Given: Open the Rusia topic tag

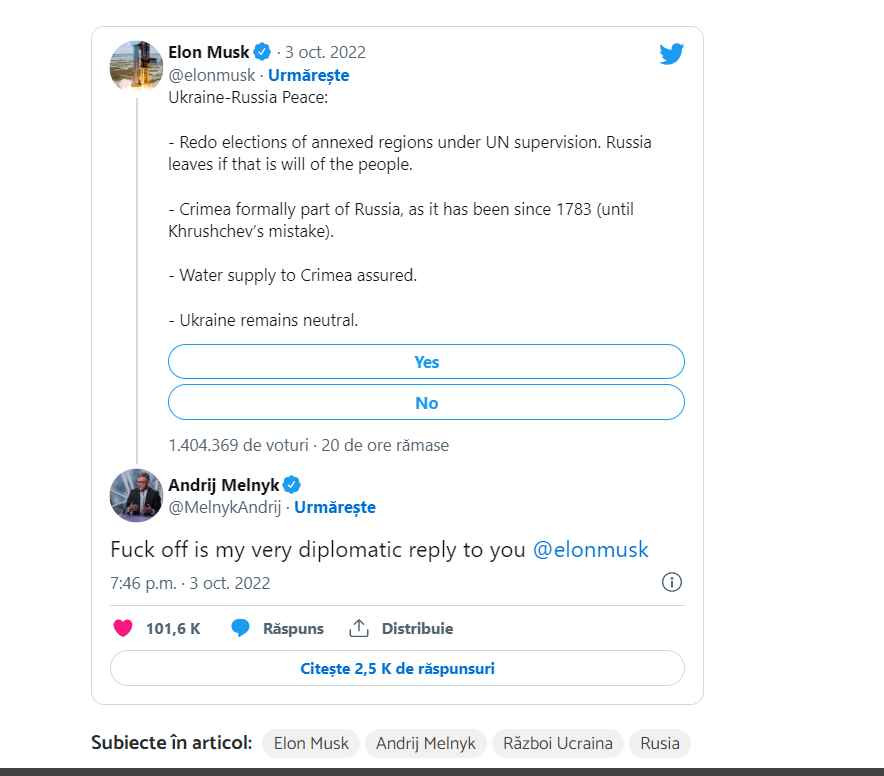Looking at the screenshot, I should click(660, 743).
